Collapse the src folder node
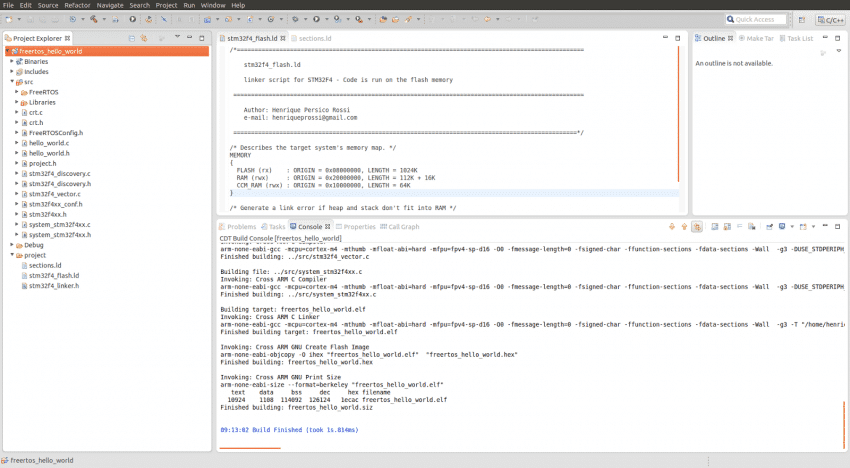 tap(12, 82)
